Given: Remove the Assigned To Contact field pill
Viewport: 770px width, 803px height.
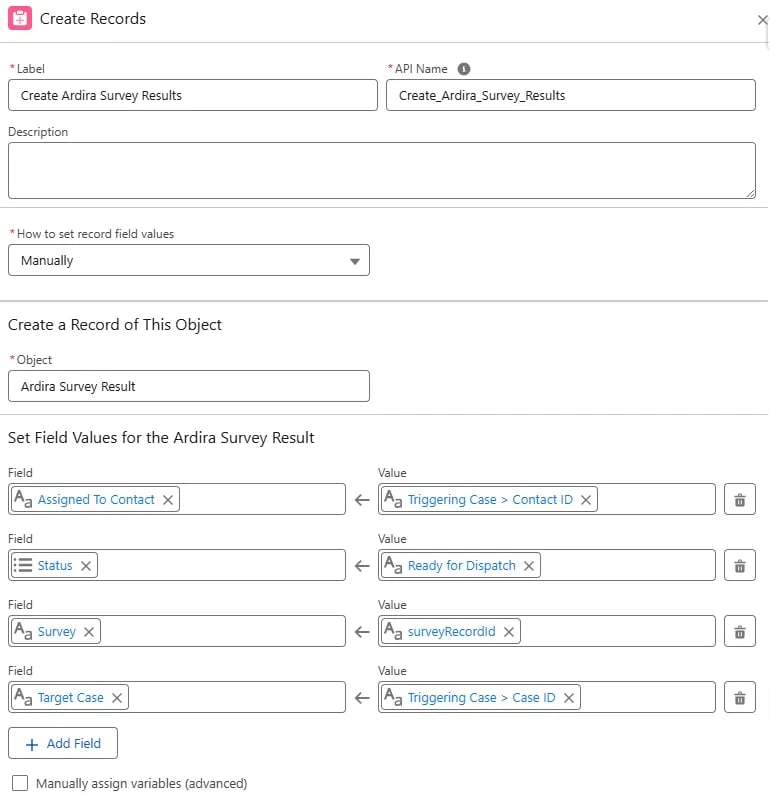Looking at the screenshot, I should 167,500.
